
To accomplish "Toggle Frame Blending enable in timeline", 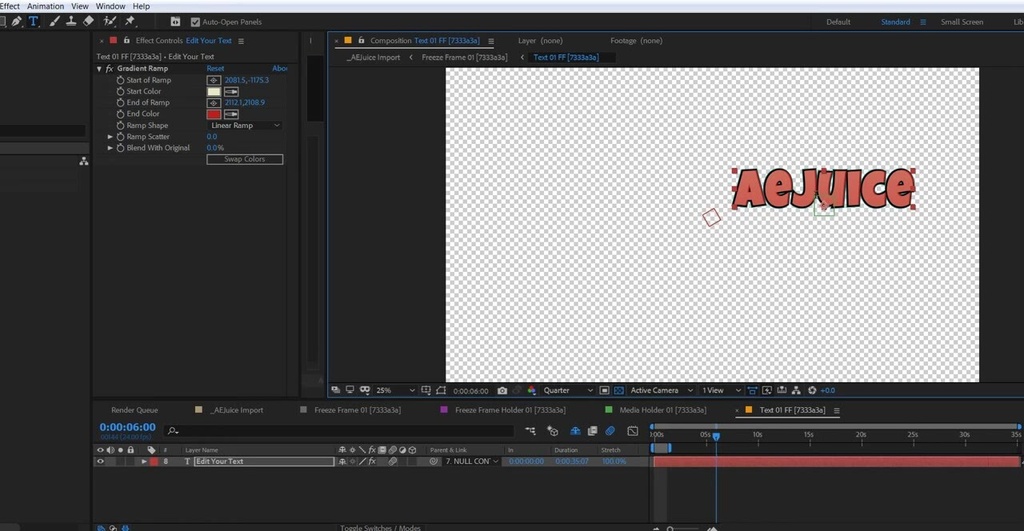I will (592, 431).
